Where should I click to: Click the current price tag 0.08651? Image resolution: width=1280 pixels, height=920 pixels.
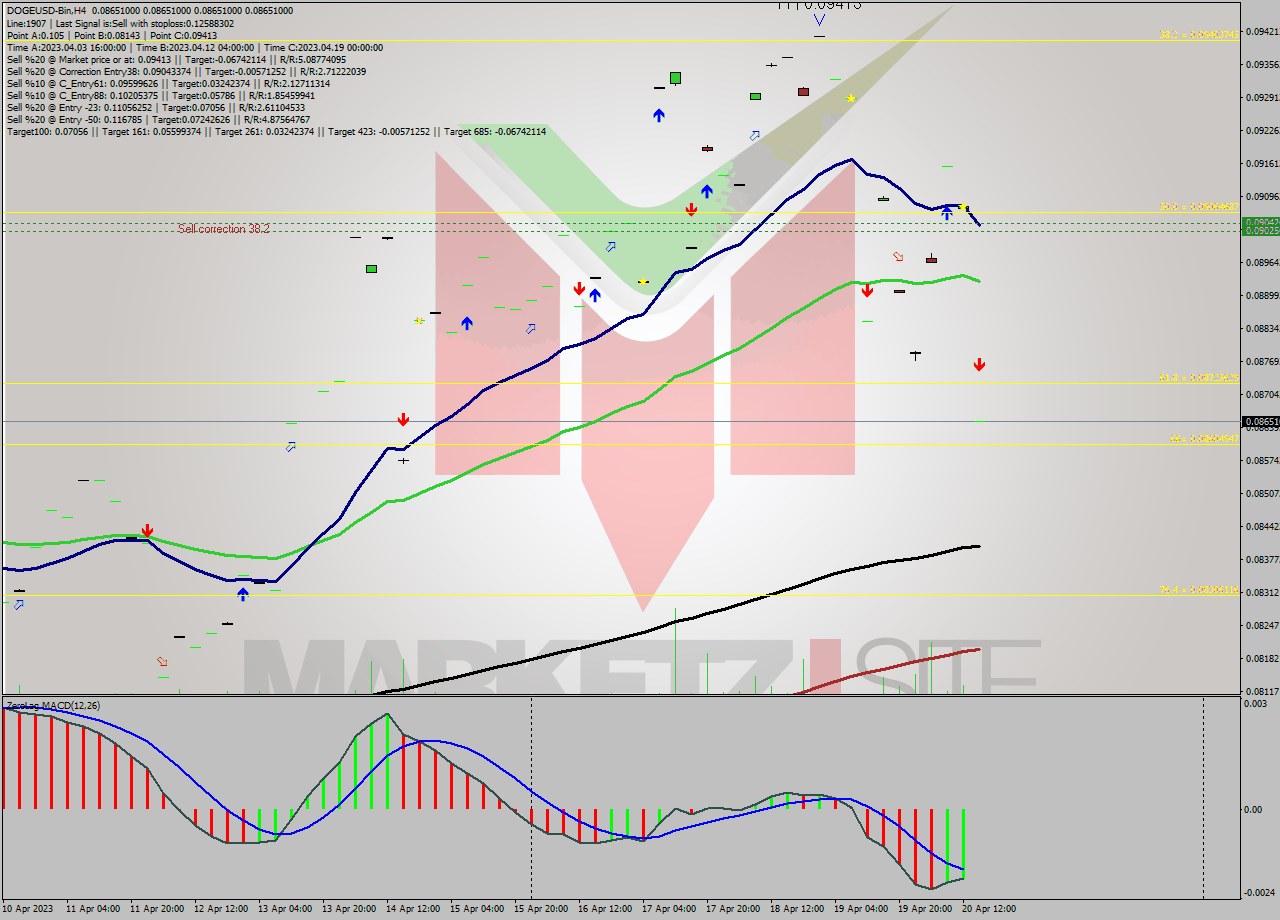[1261, 422]
